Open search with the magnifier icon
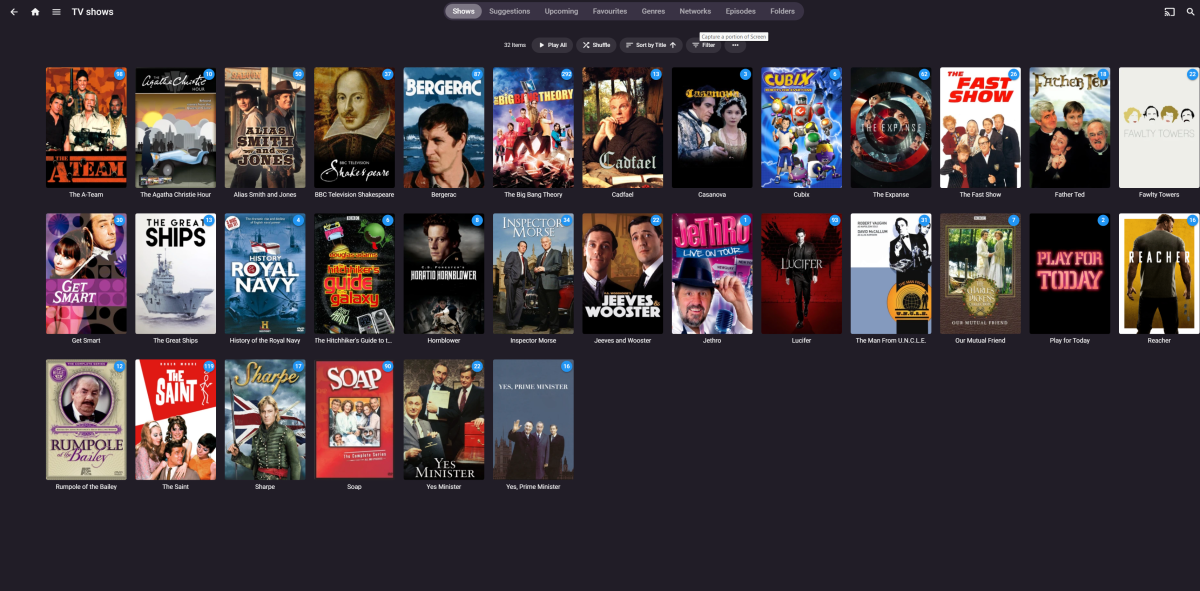This screenshot has width=1200, height=591. tap(1190, 12)
